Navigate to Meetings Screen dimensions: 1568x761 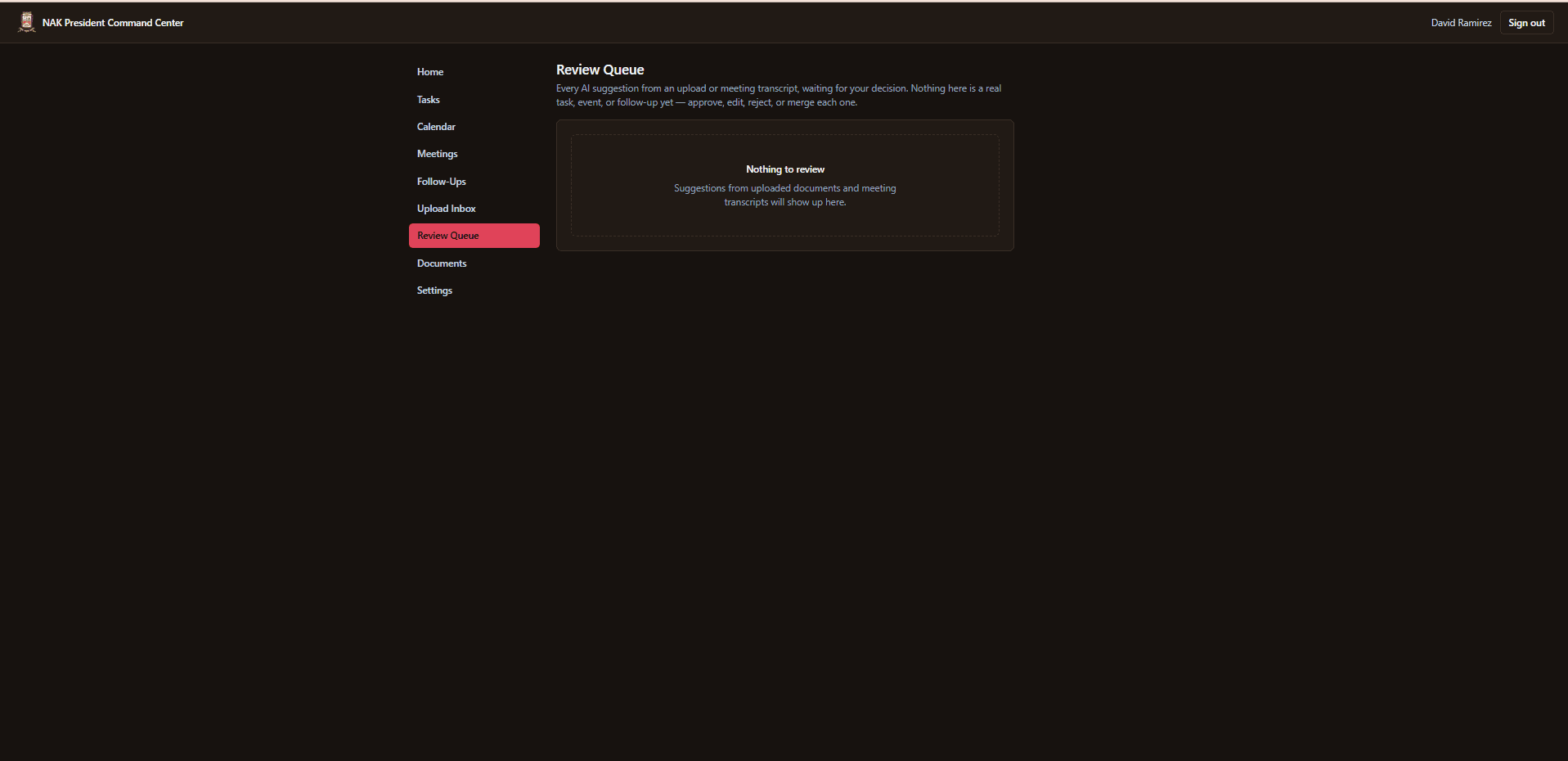coord(474,154)
